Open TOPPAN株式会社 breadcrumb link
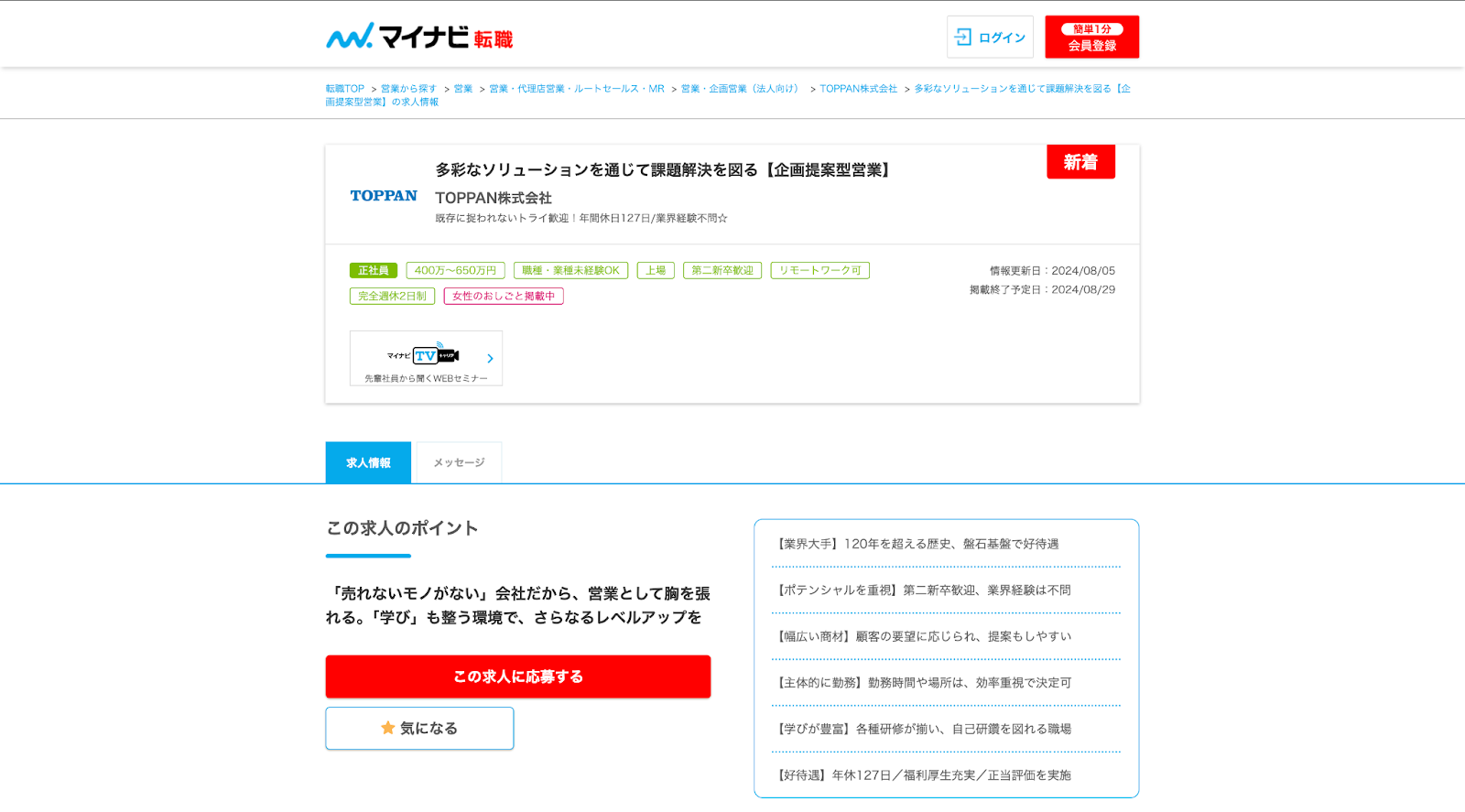1465x812 pixels. 858,89
